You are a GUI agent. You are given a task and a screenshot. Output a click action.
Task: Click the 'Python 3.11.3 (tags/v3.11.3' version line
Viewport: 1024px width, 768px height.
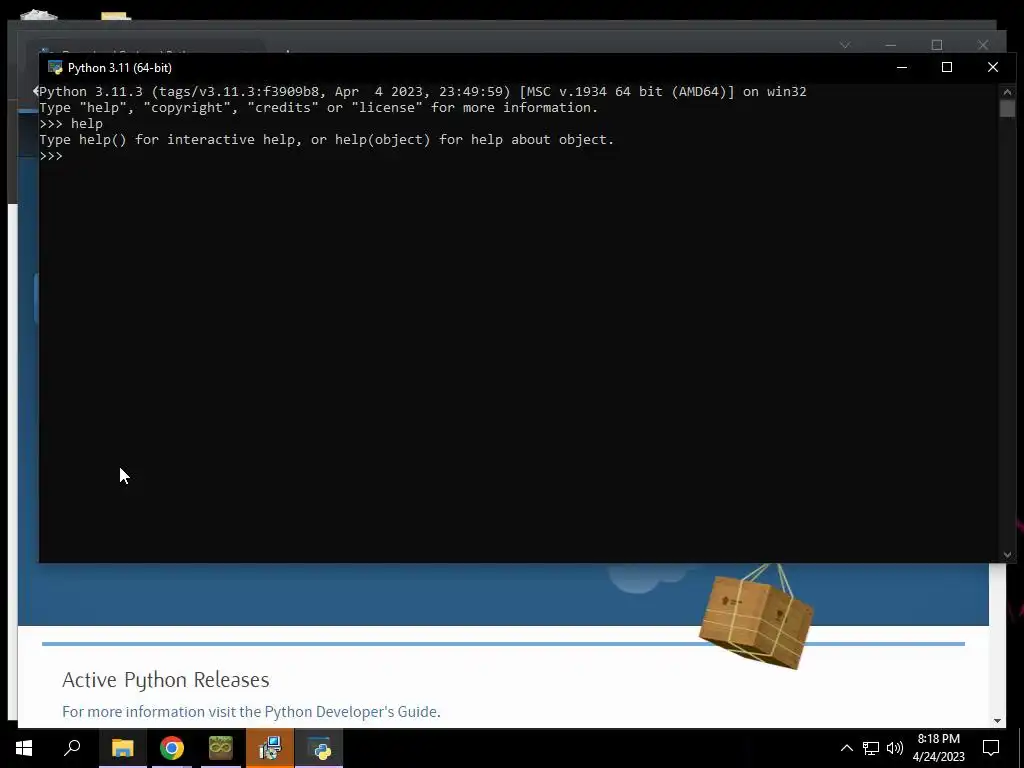pos(423,91)
